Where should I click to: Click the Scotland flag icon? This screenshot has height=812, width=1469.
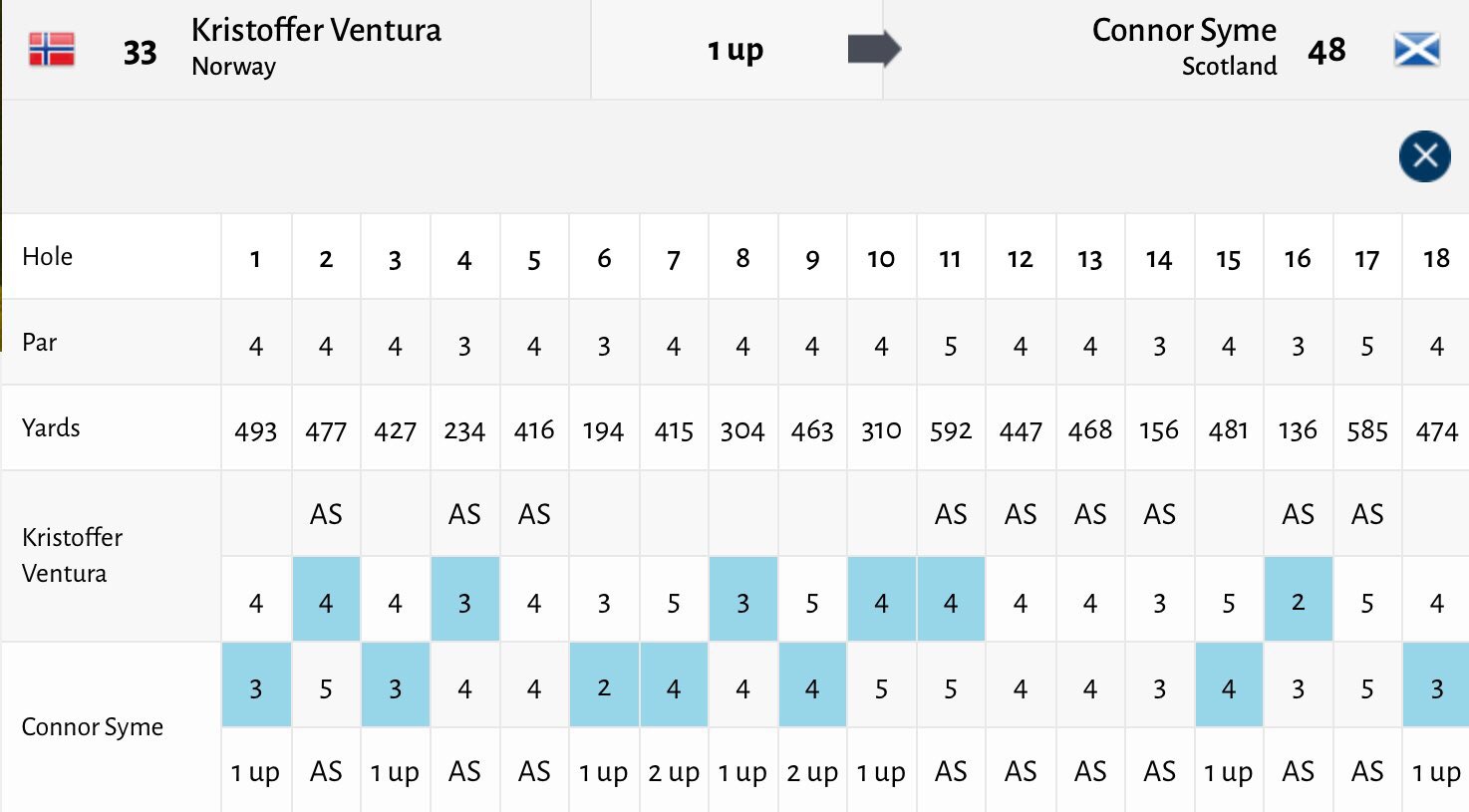pyautogui.click(x=1416, y=49)
